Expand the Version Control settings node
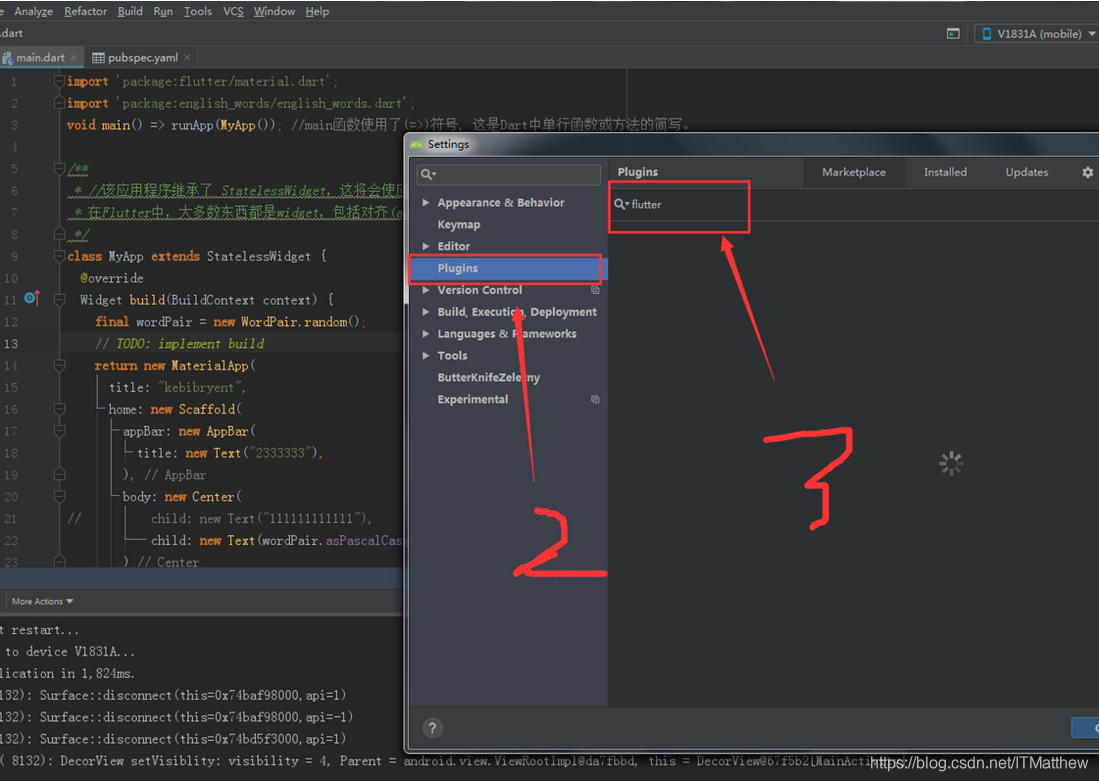 pos(425,290)
